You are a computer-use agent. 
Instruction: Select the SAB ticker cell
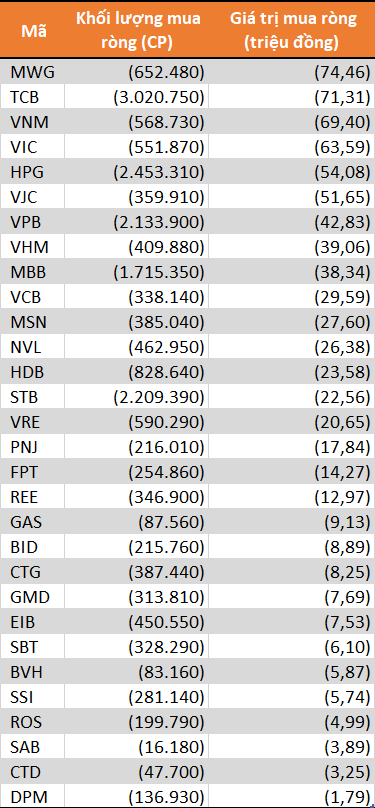pos(33,747)
